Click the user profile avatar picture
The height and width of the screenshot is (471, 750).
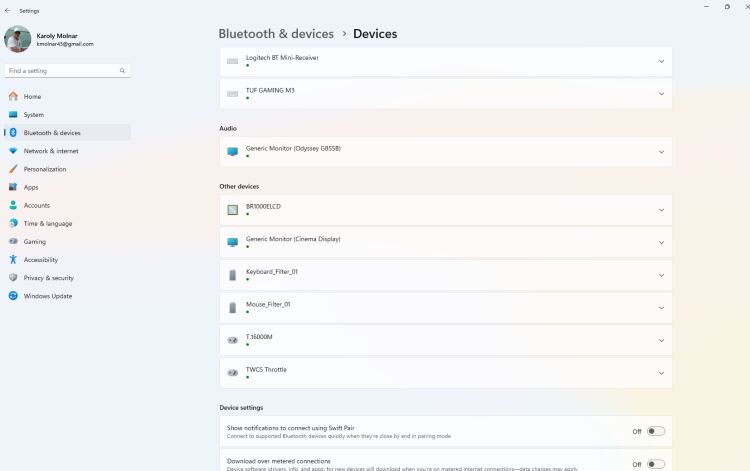pyautogui.click(x=17, y=39)
